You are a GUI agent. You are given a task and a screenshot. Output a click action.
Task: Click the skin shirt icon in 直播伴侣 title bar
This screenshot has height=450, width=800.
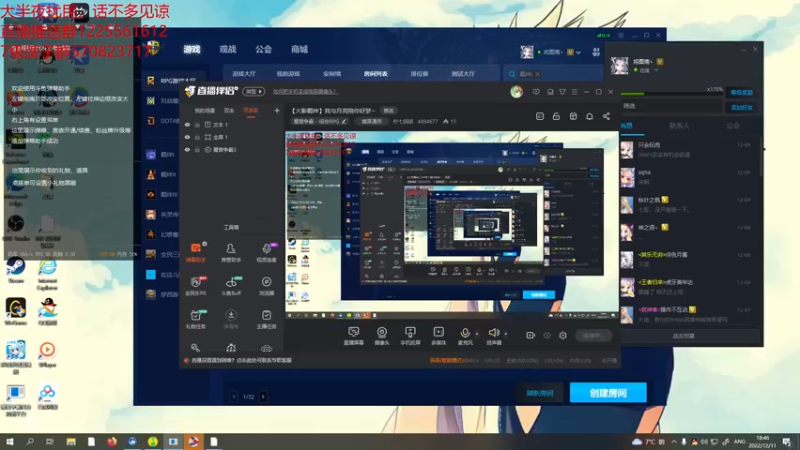[562, 92]
